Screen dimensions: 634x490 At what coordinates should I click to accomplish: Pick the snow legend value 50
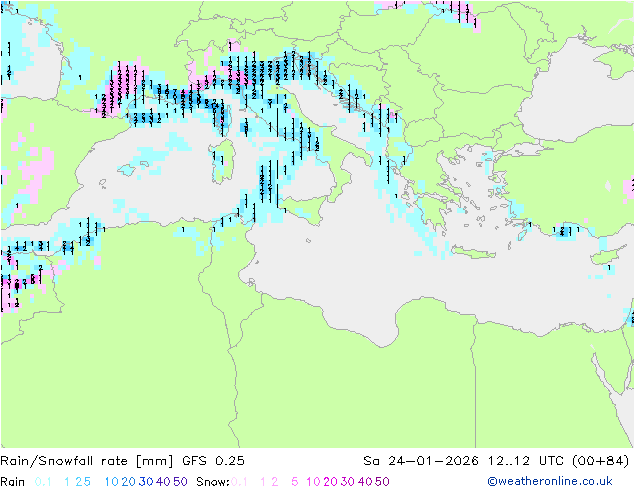[x=382, y=482]
